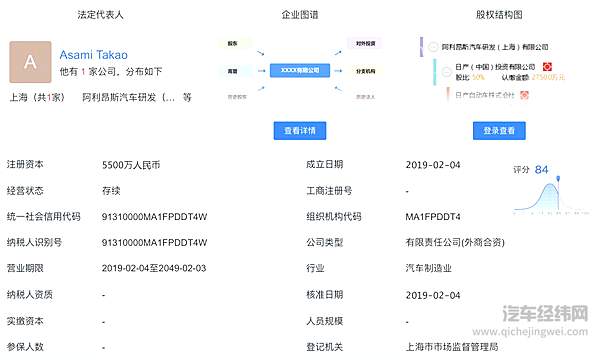Click the 成立日期 value 2019-02-04
This screenshot has height=360, width=600.
tap(433, 165)
